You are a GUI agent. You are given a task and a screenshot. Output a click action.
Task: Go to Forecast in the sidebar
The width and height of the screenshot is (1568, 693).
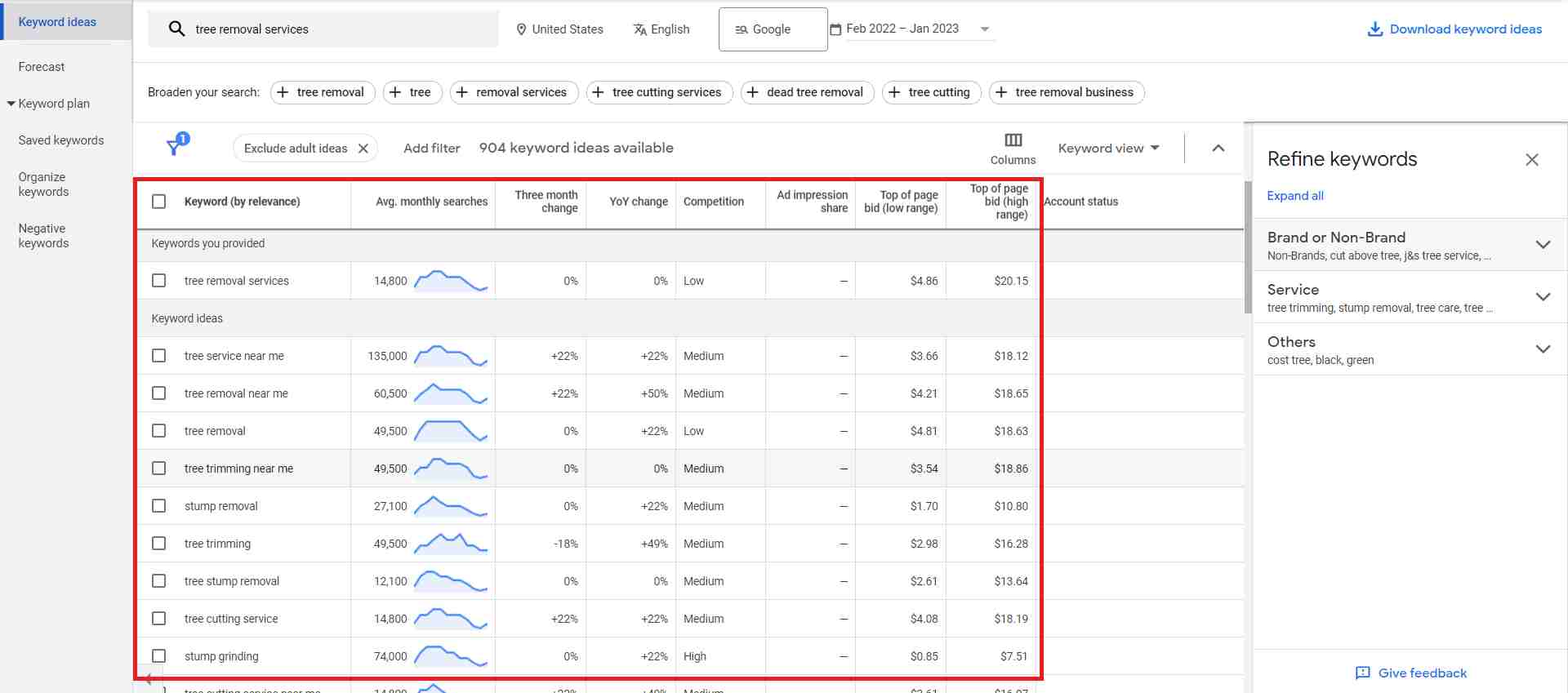42,67
